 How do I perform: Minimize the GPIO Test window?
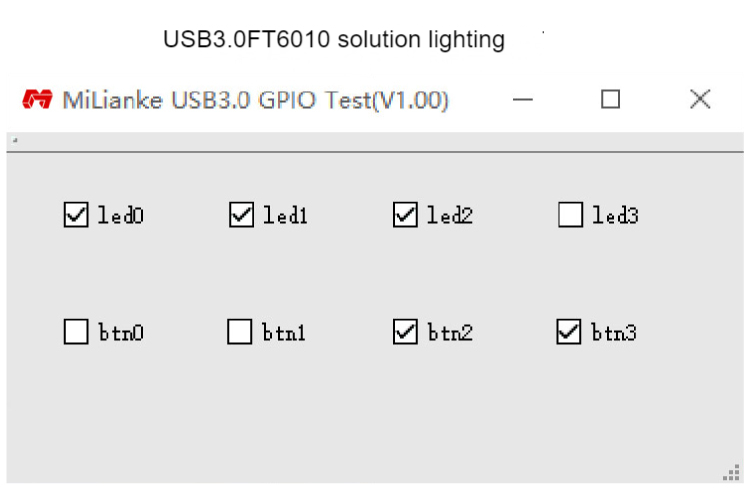(522, 100)
